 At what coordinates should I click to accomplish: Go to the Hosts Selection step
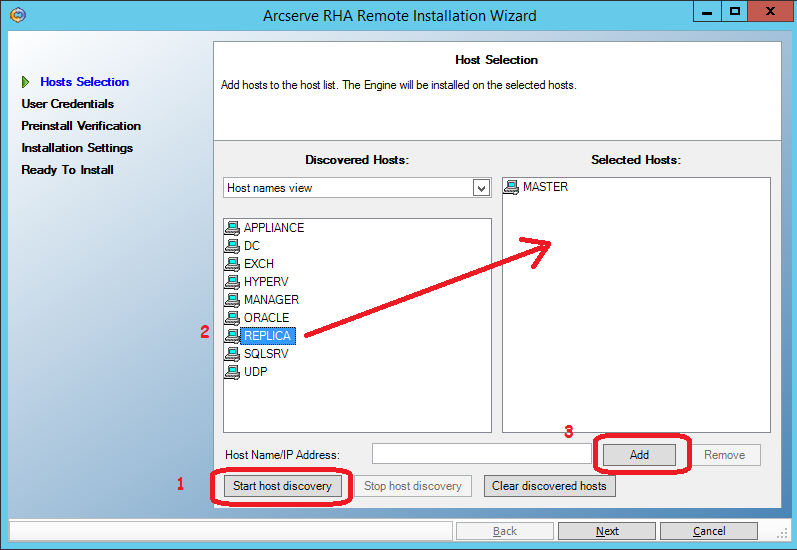coord(84,82)
